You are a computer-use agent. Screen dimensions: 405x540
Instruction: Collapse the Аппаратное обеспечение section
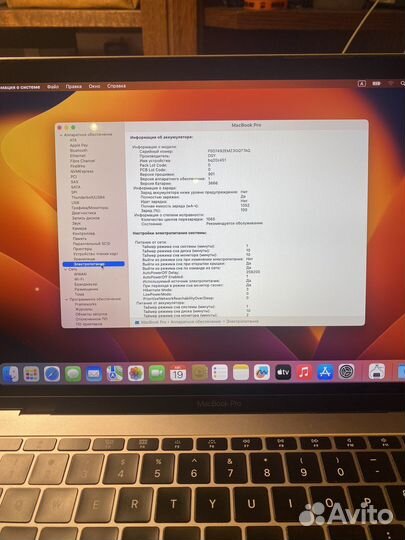click(61, 135)
